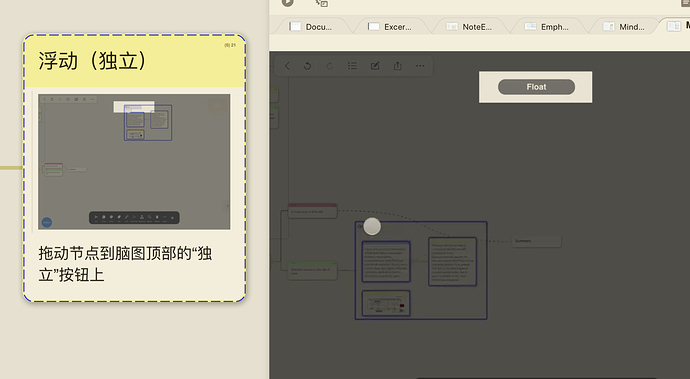
Task: Click the redo icon in the toolbar
Action: point(330,66)
